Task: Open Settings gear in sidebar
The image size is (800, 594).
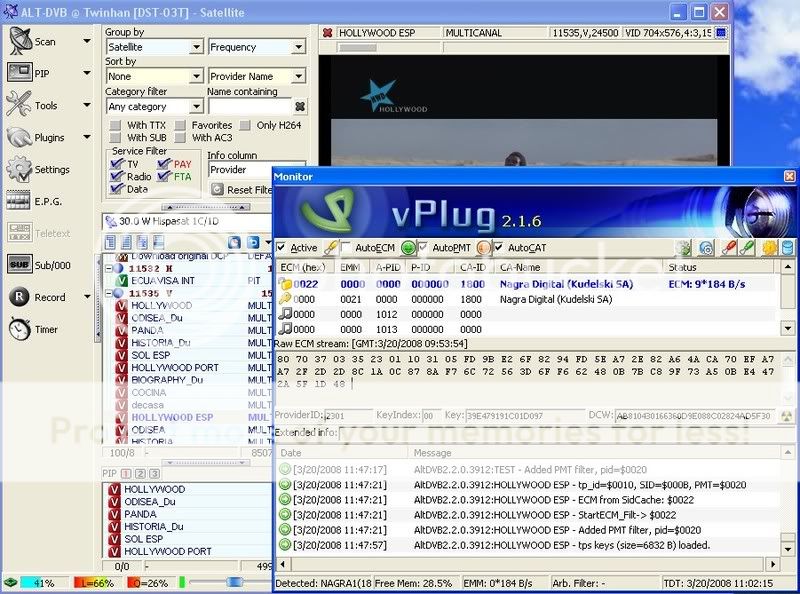Action: [x=20, y=169]
